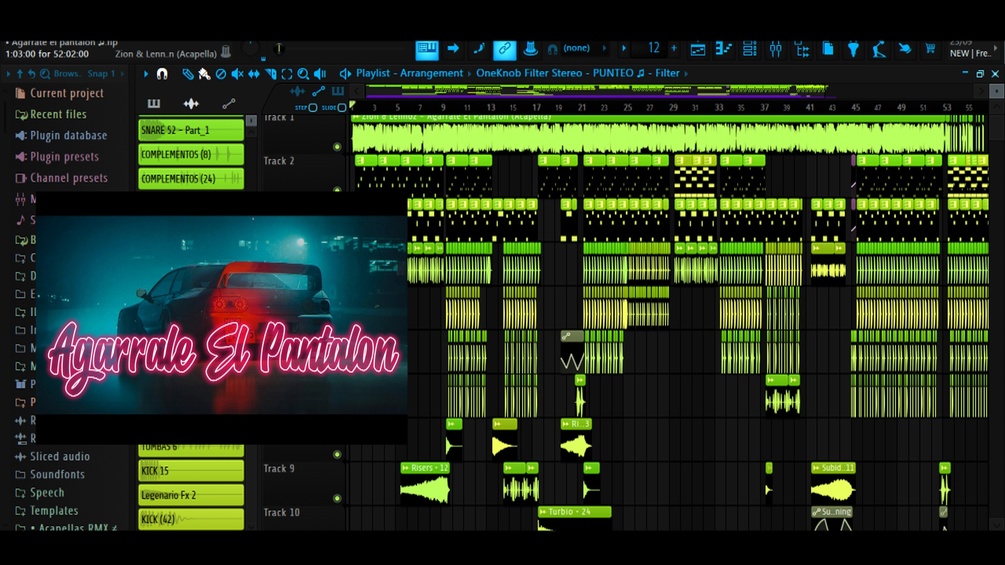Click bar 21 on the timeline ruler

click(581, 108)
